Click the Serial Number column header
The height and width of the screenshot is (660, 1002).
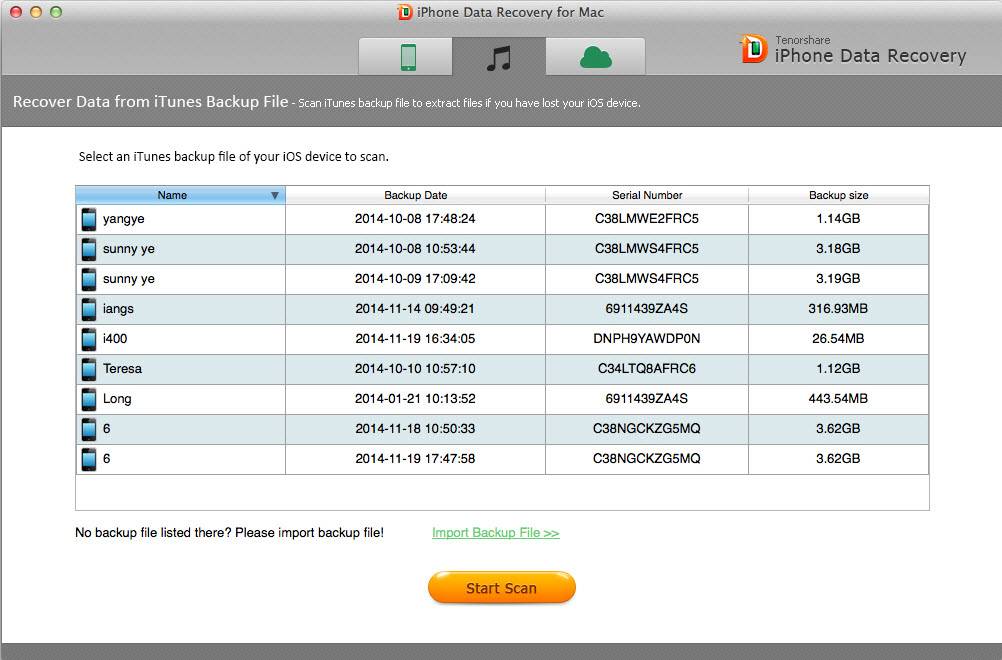647,195
